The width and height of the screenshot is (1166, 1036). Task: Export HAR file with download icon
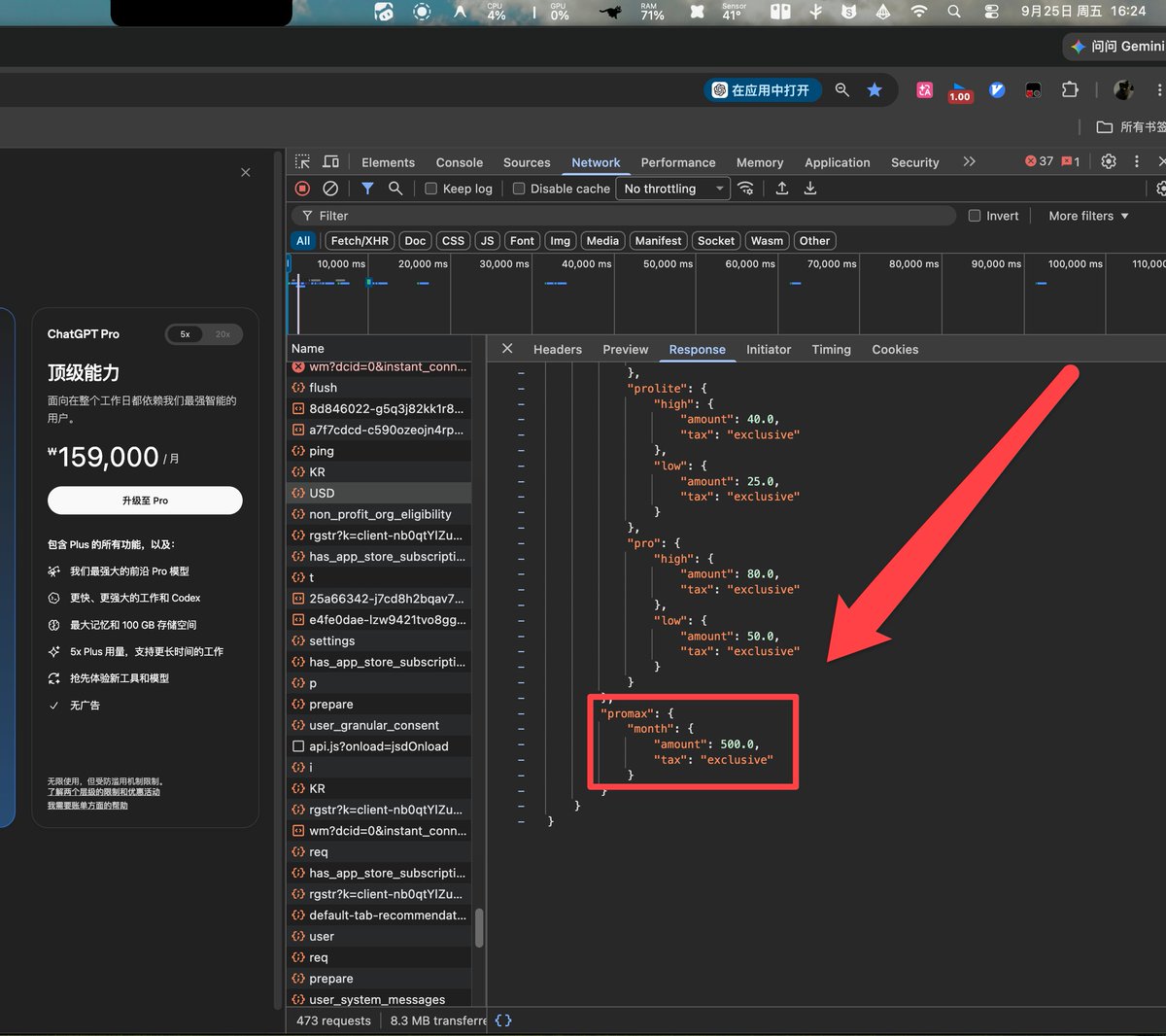810,189
